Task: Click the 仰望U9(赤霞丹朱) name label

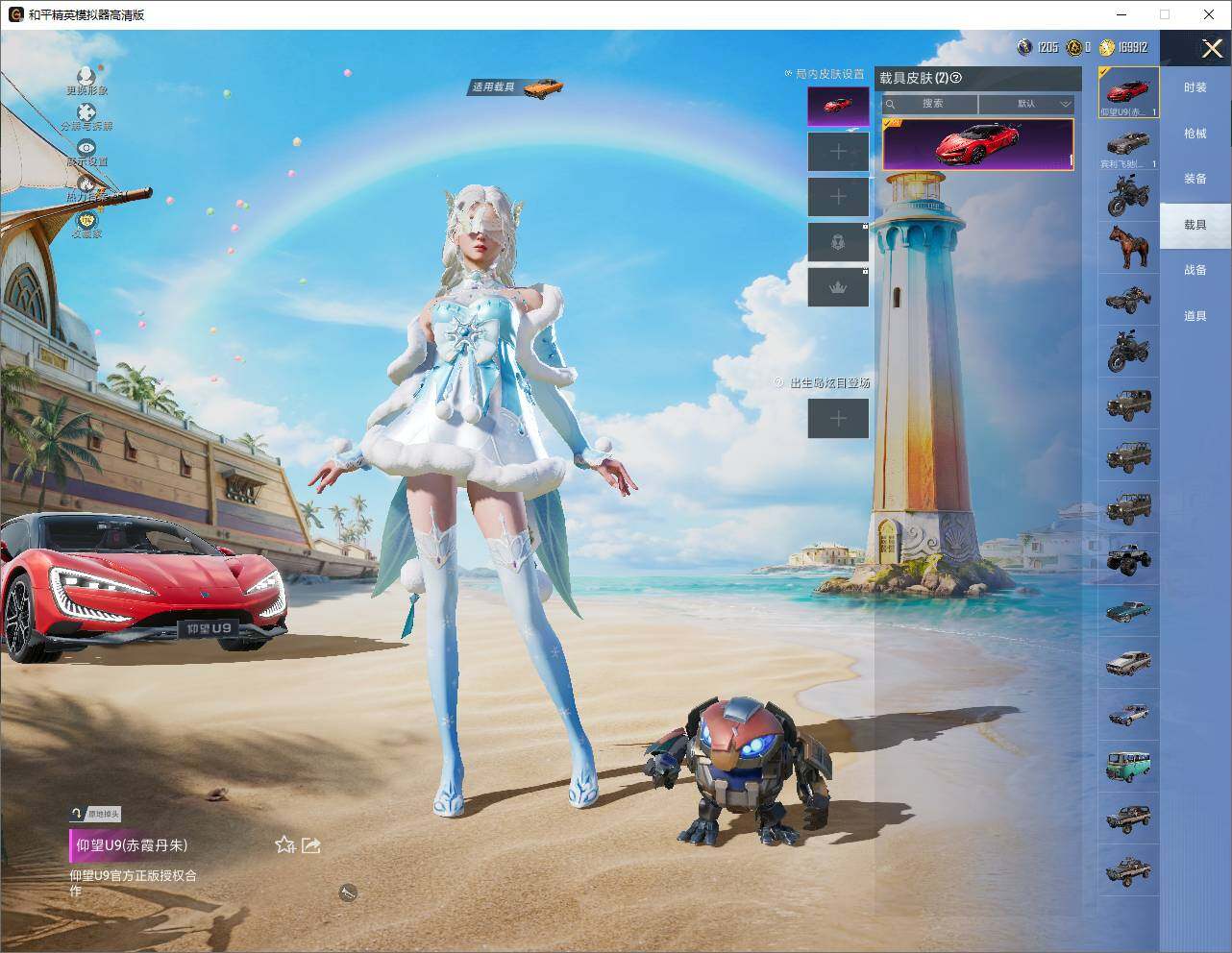Action: tap(132, 845)
